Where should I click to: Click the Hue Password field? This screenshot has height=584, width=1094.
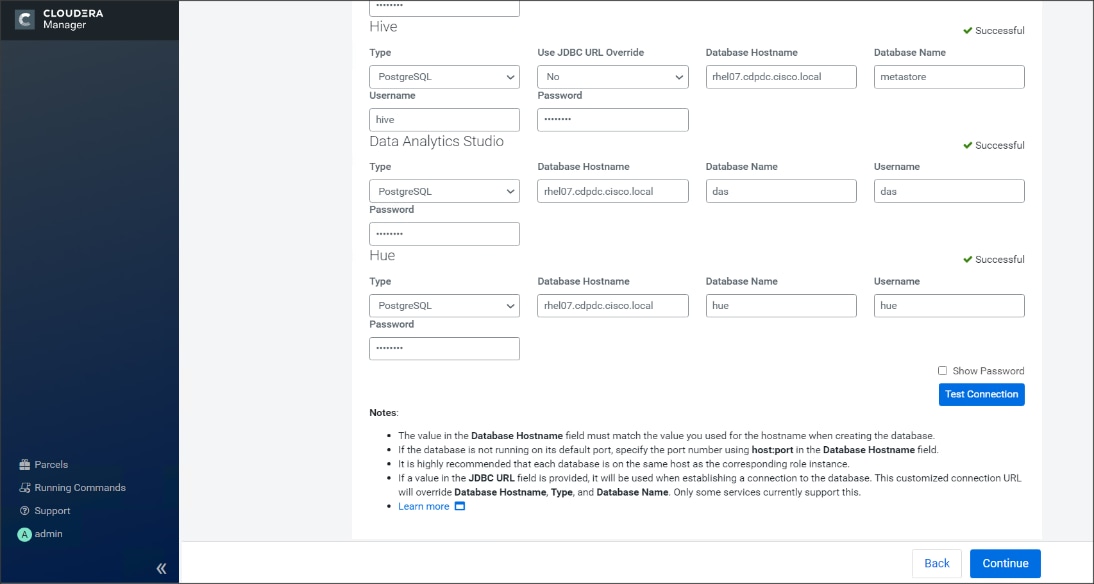tap(444, 348)
